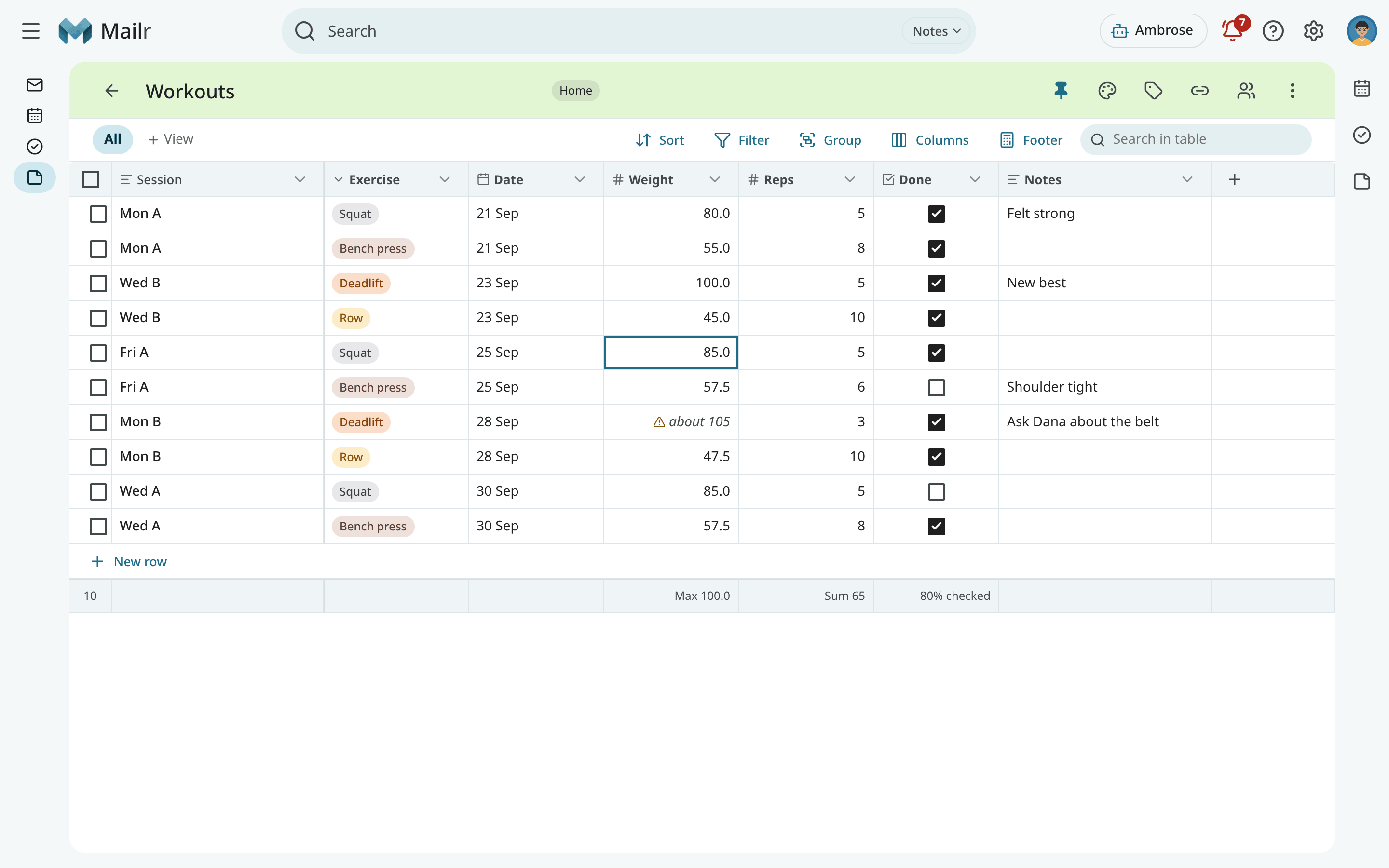Open the user profile avatar
Image resolution: width=1389 pixels, height=868 pixels.
[1362, 31]
